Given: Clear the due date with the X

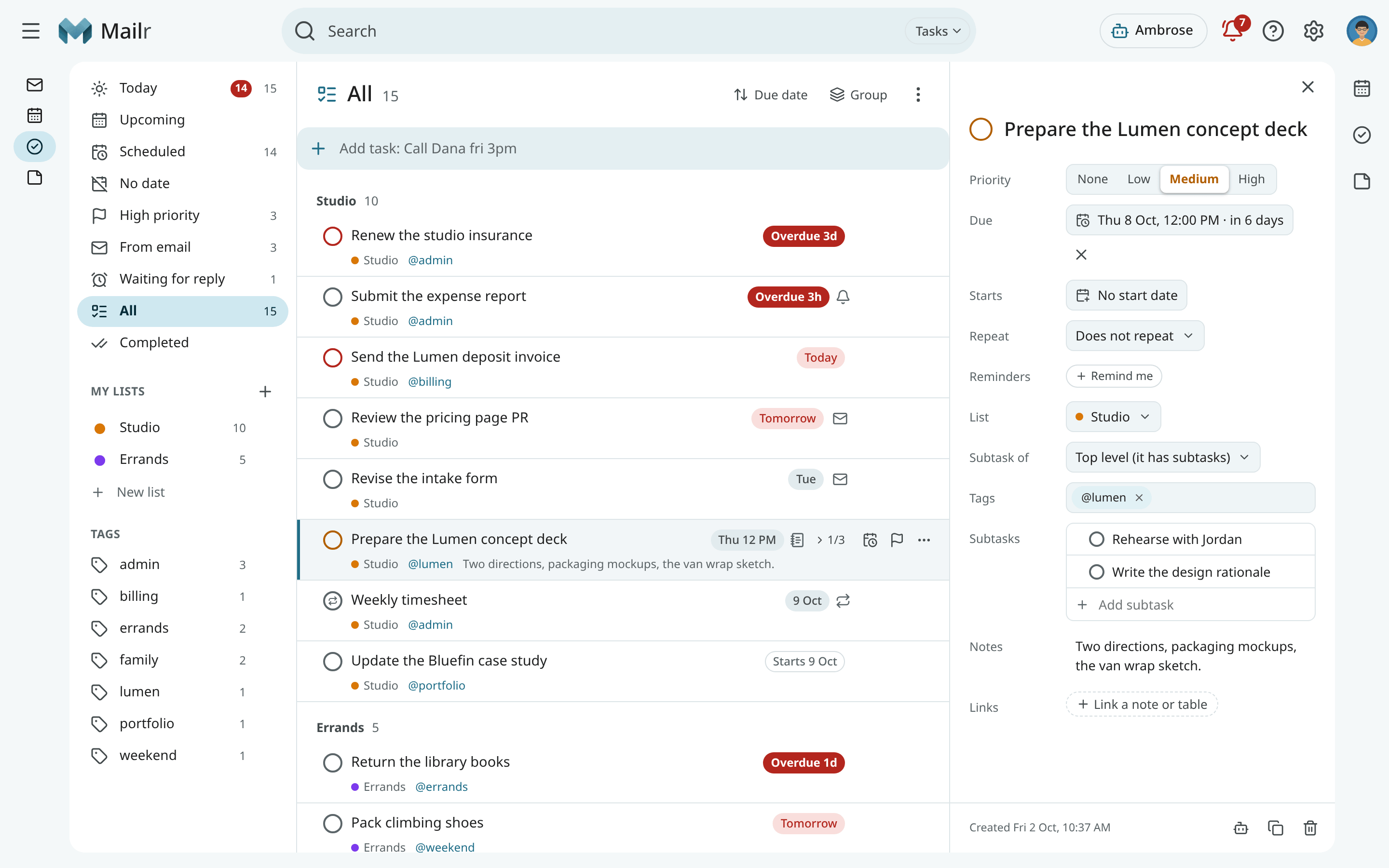Looking at the screenshot, I should pyautogui.click(x=1081, y=254).
